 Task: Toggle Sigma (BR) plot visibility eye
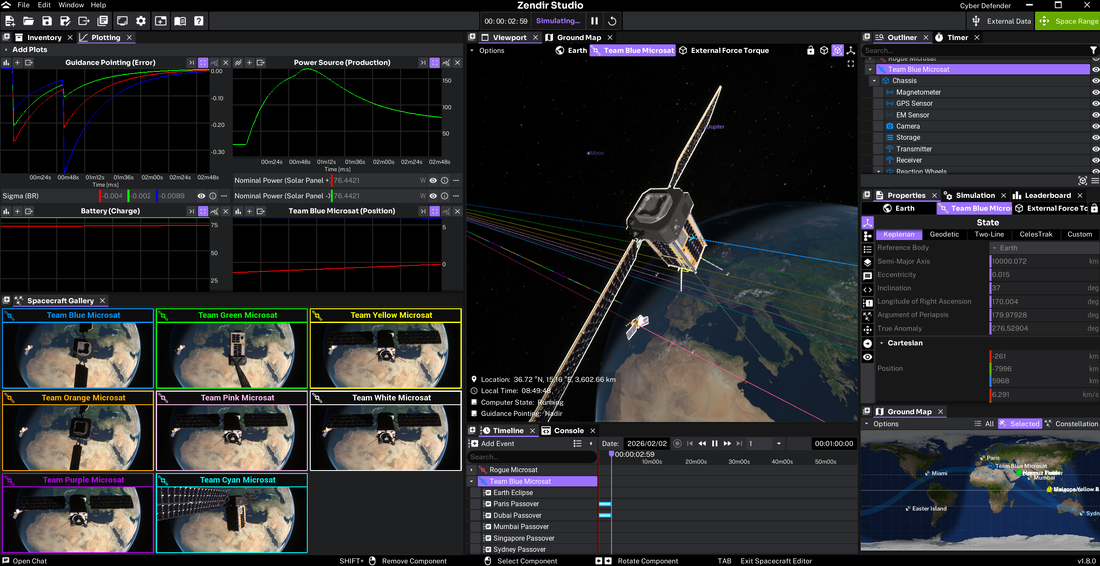pyautogui.click(x=201, y=196)
